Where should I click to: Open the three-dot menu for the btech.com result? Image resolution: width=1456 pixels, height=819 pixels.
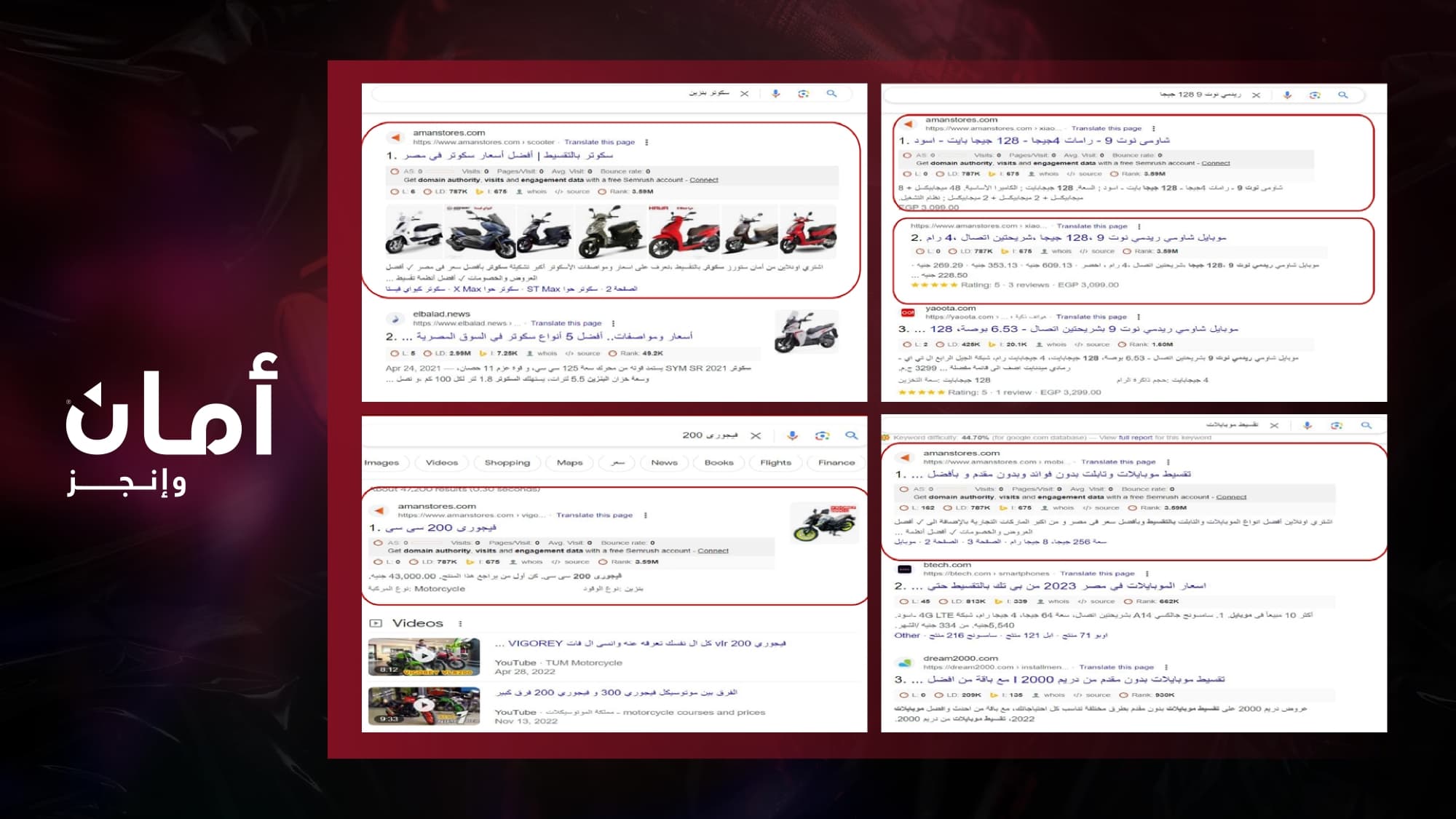[1147, 574]
